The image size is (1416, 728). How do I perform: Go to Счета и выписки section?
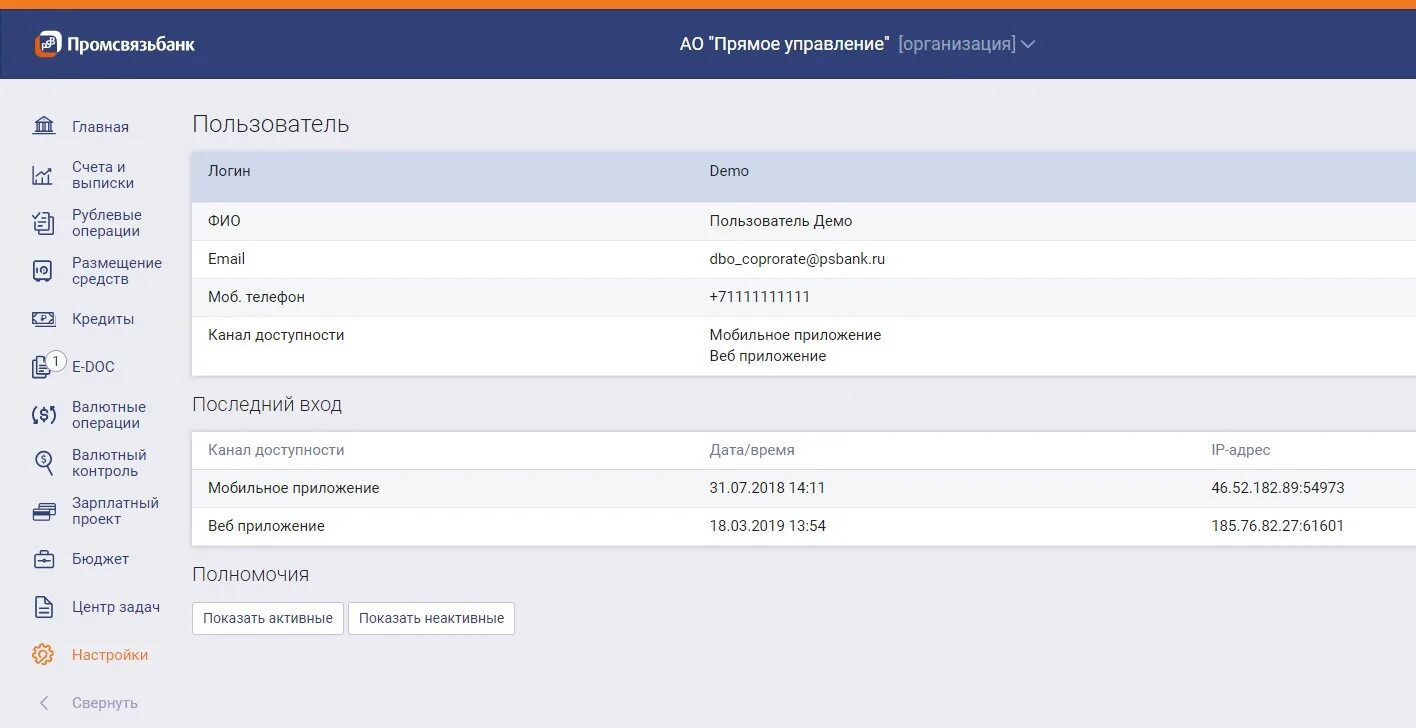103,175
